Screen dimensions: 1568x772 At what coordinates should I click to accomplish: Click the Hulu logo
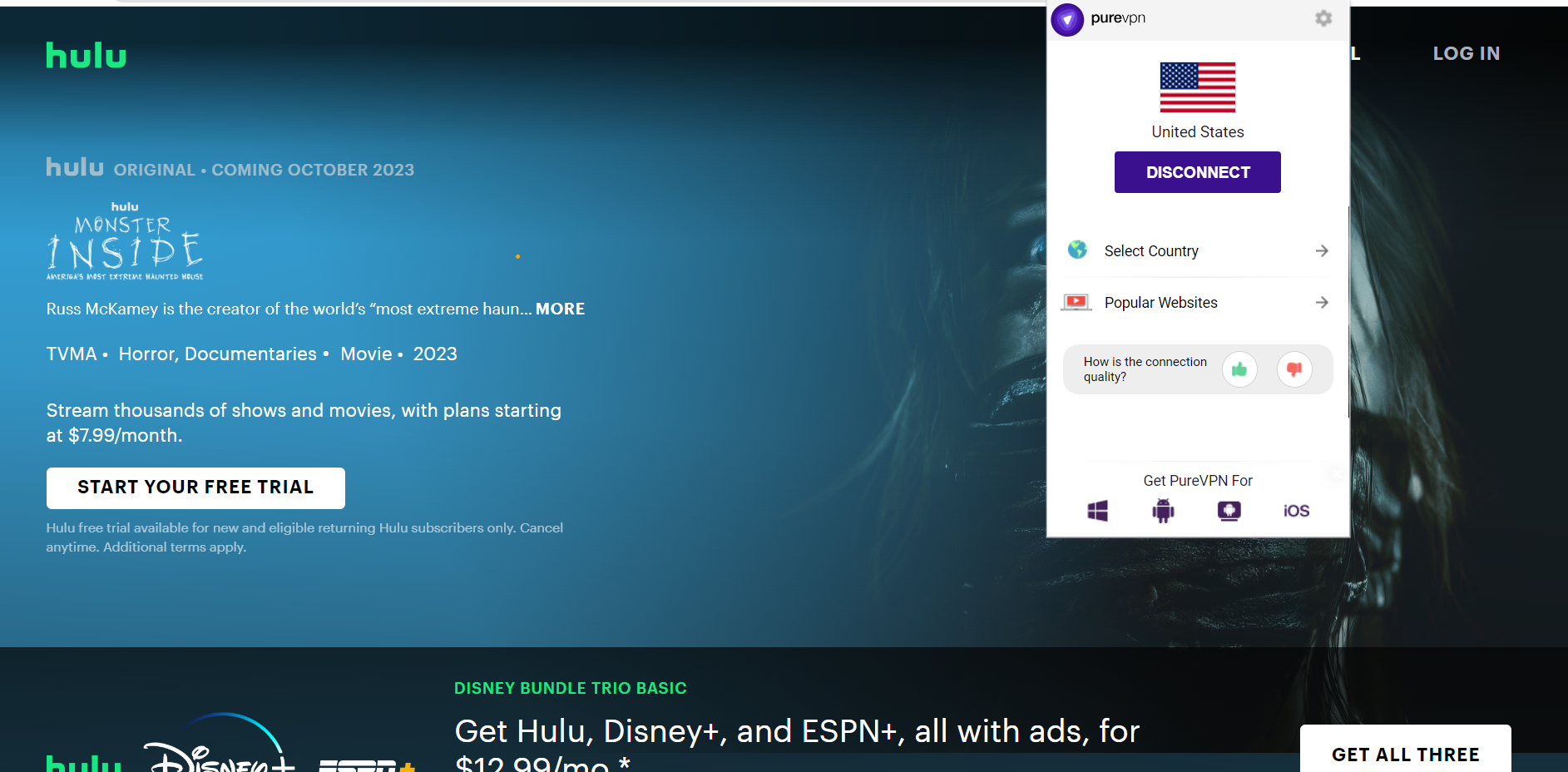(x=86, y=54)
